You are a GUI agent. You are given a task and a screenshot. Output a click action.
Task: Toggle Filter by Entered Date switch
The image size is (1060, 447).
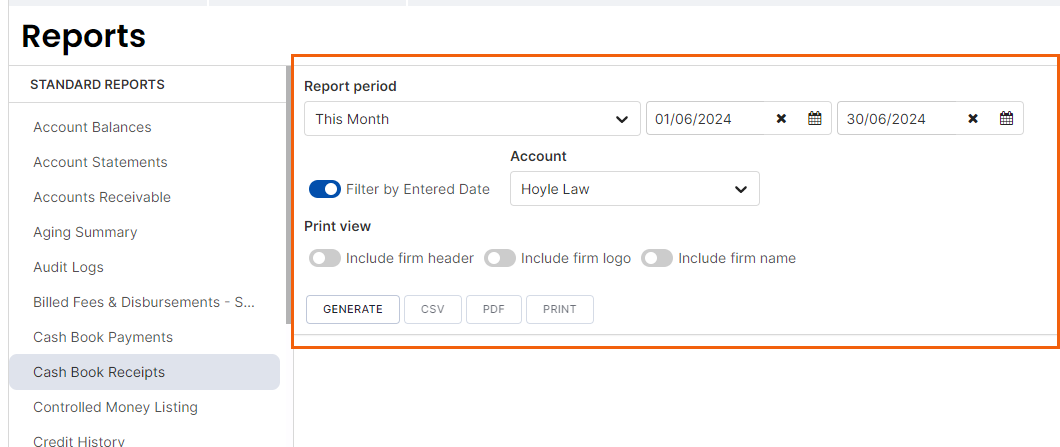(x=324, y=189)
